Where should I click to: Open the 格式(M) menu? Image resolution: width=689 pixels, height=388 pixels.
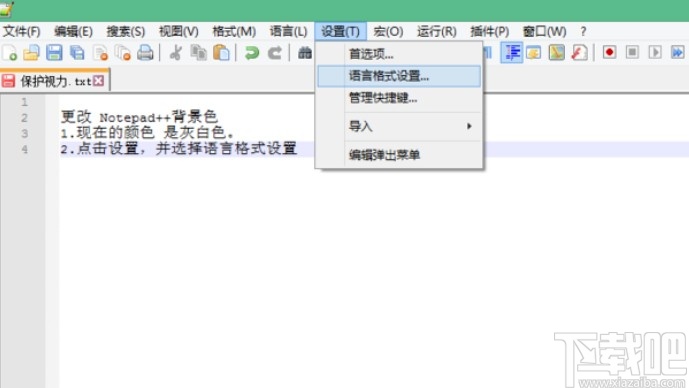(234, 32)
